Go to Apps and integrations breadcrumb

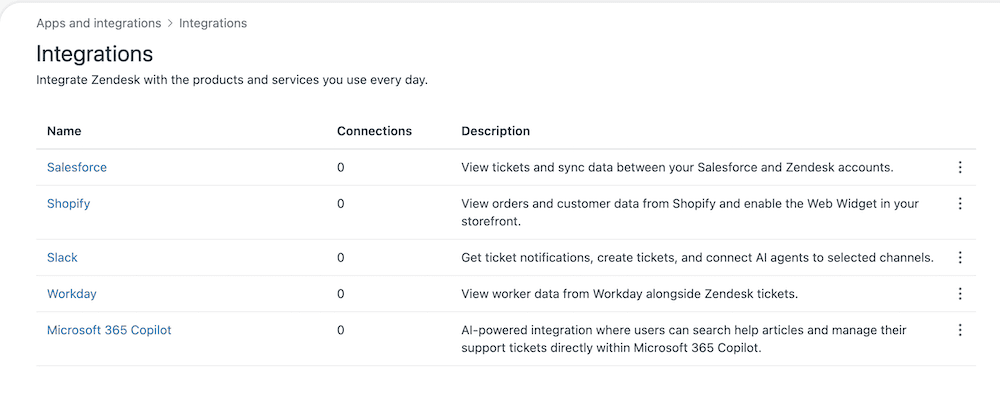[x=99, y=24]
